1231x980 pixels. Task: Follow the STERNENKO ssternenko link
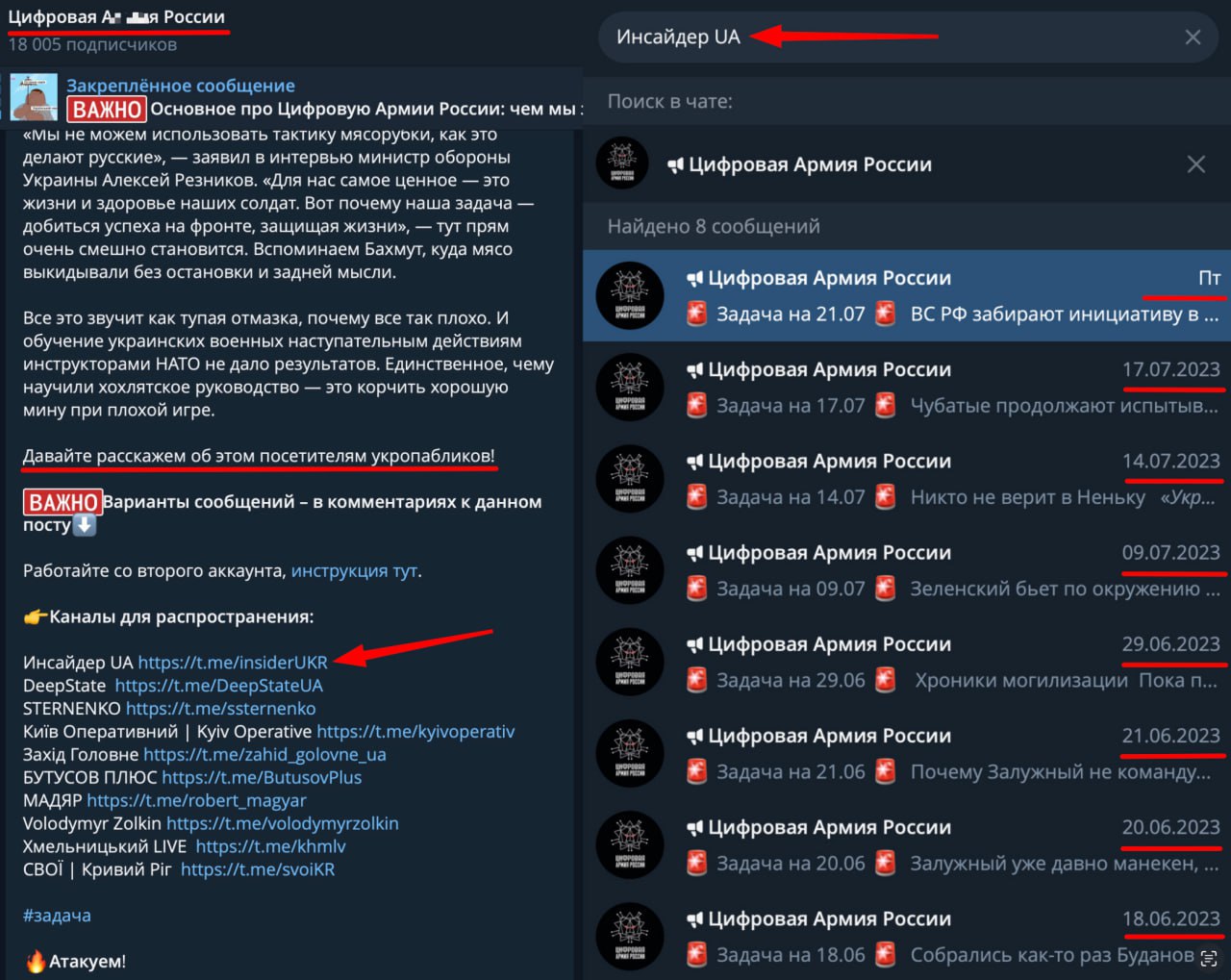click(220, 709)
